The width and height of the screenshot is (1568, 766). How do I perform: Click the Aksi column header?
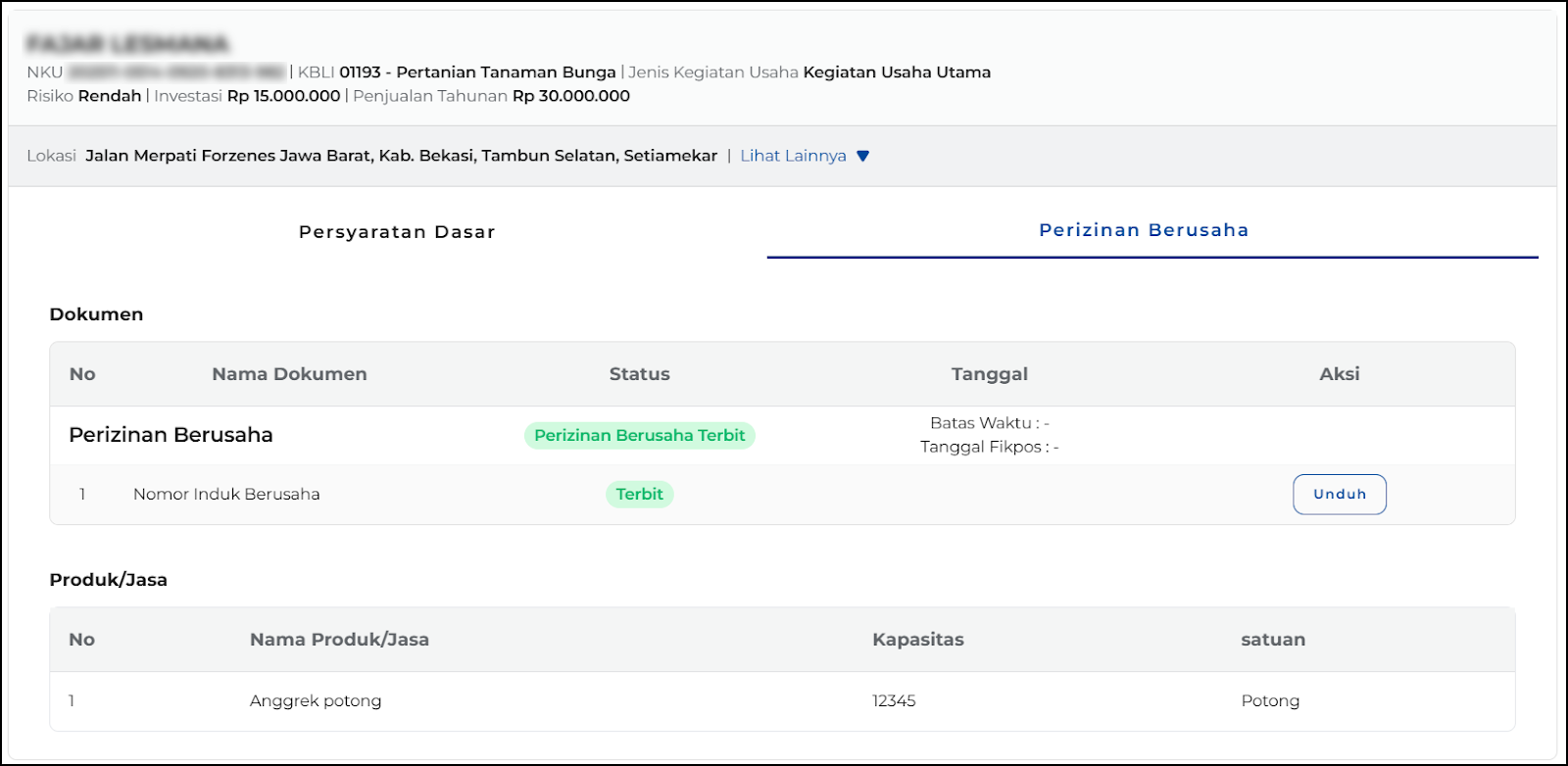(1339, 374)
